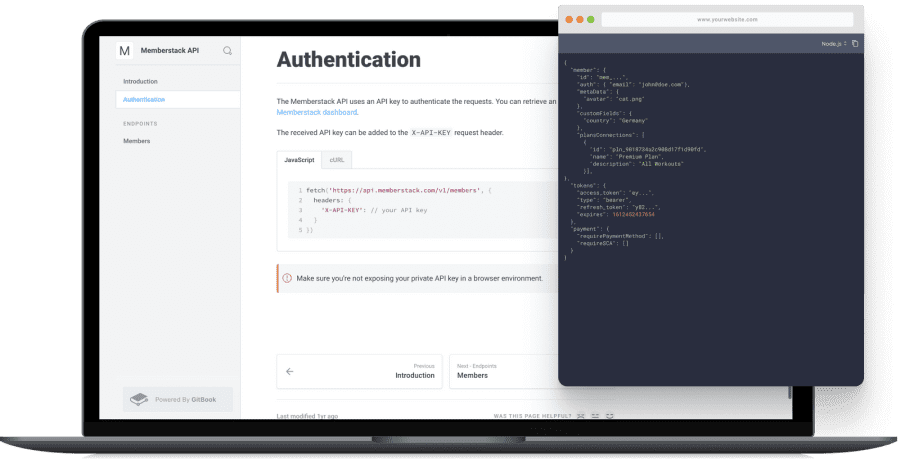900x468 pixels.
Task: Click the "Germany" country value in the JSON
Action: pos(633,121)
